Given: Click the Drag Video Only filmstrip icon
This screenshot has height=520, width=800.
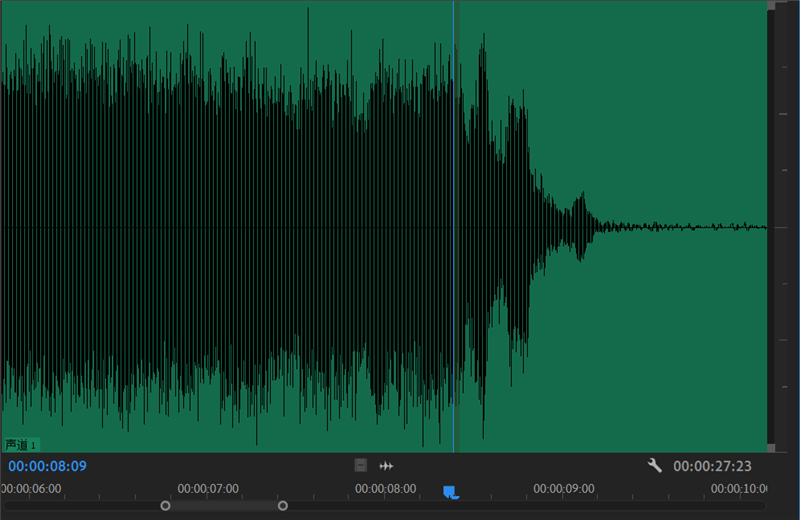Looking at the screenshot, I should tap(361, 465).
